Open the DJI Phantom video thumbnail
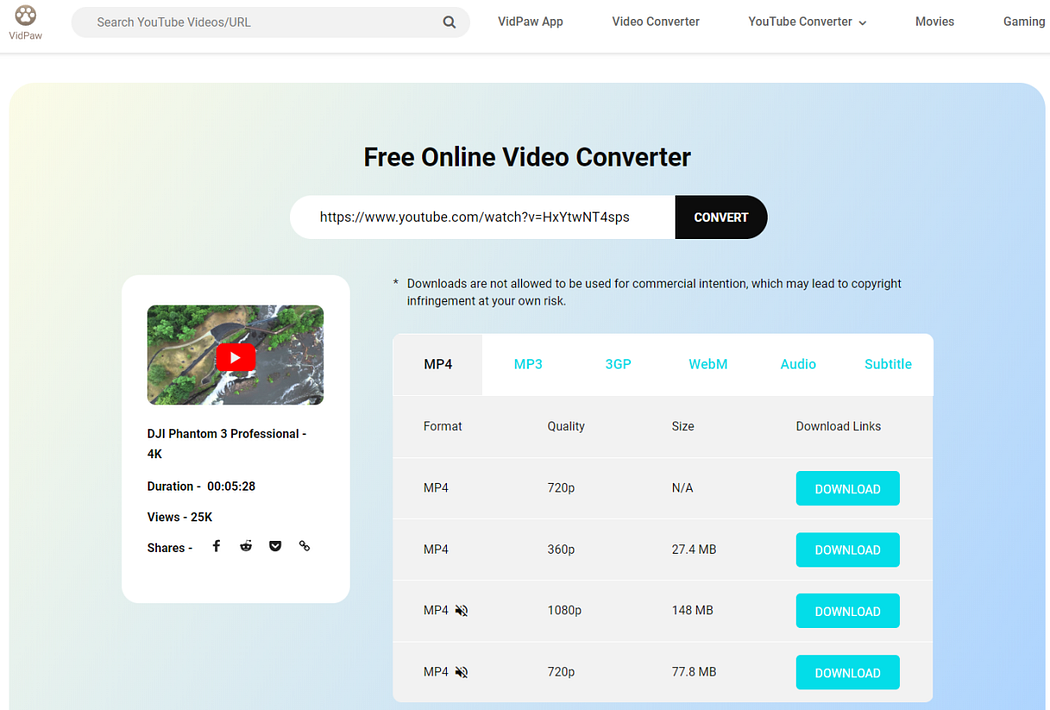The width and height of the screenshot is (1050, 710). (x=235, y=355)
